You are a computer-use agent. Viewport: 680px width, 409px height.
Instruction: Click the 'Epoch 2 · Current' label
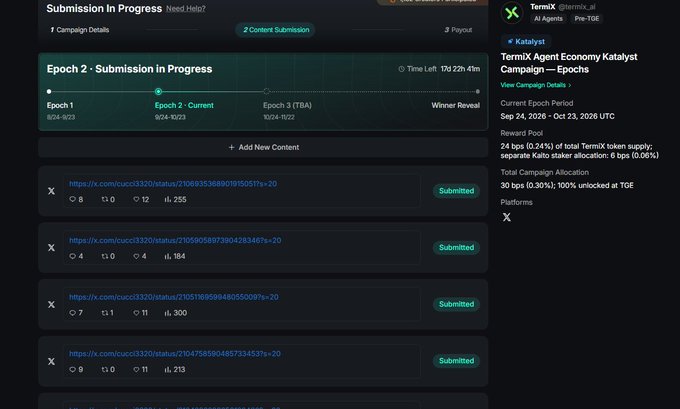[x=184, y=105]
